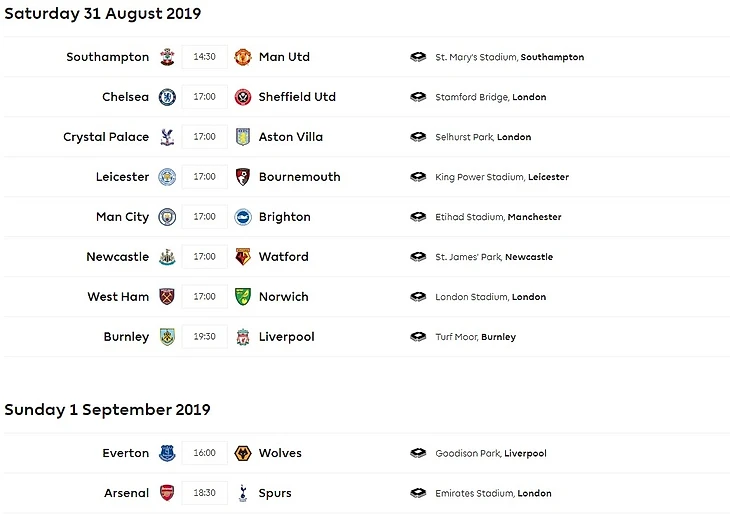The width and height of the screenshot is (730, 514).
Task: Click the Man City crest
Action: coord(167,217)
